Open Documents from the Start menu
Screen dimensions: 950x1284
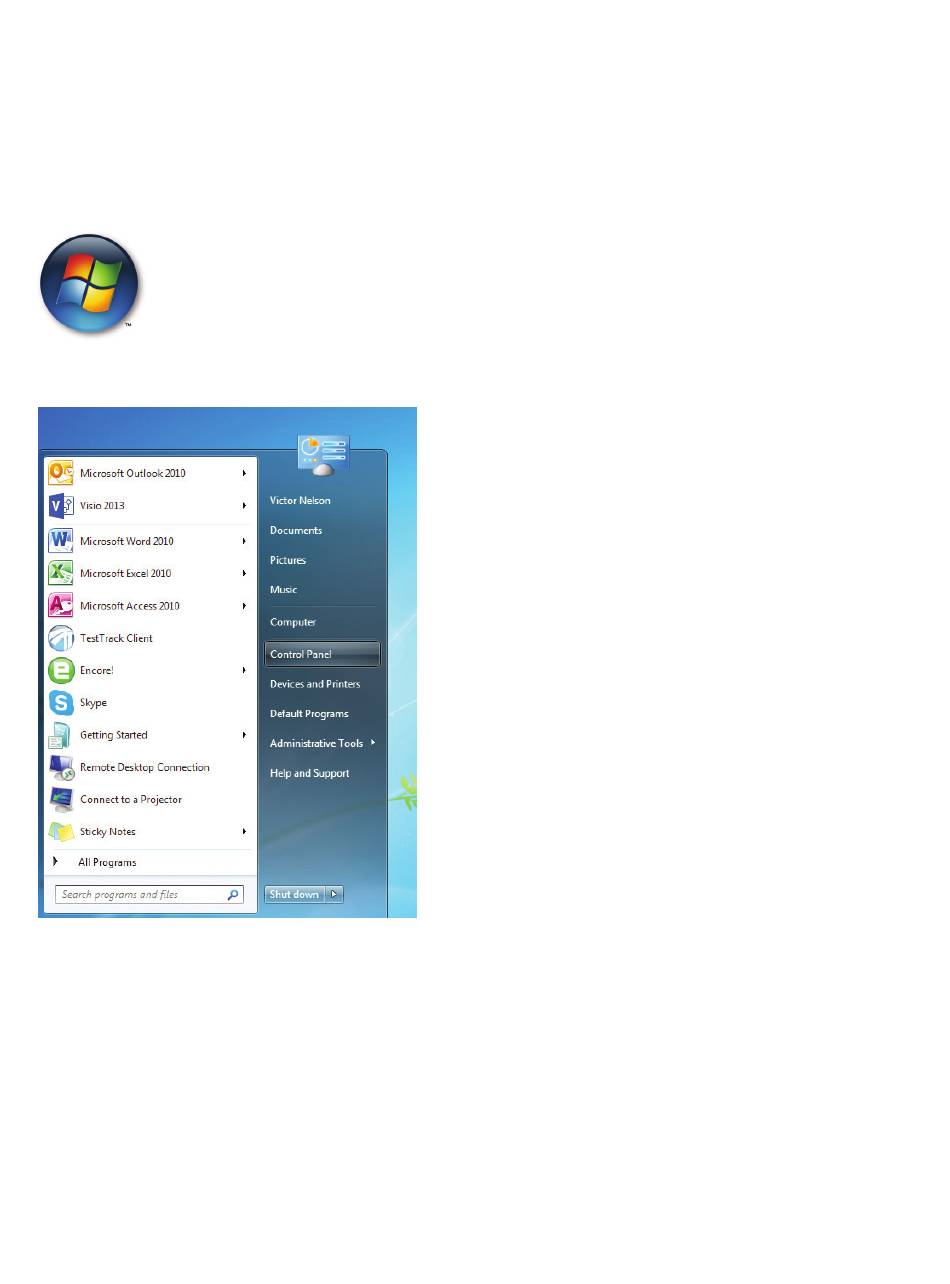point(296,530)
